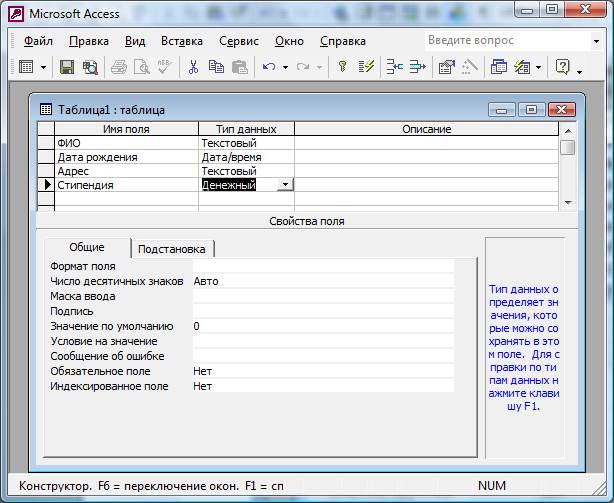
Task: Click the Значение по умолчанию field
Action: pyautogui.click(x=323, y=326)
